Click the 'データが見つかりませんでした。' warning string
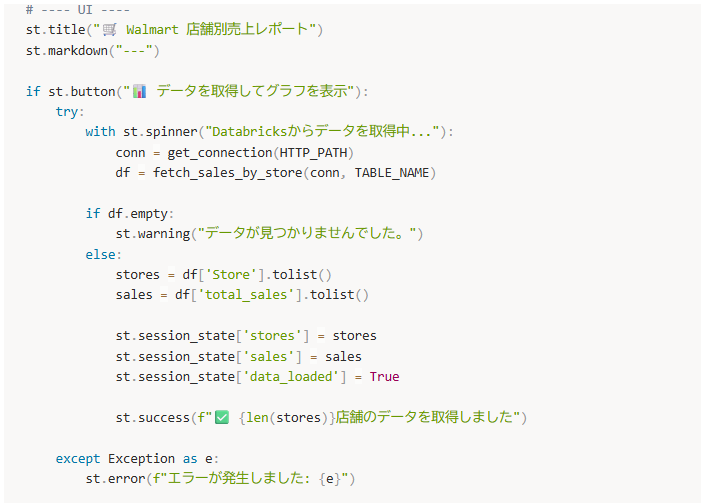The height and width of the screenshot is (503, 701). [306, 233]
